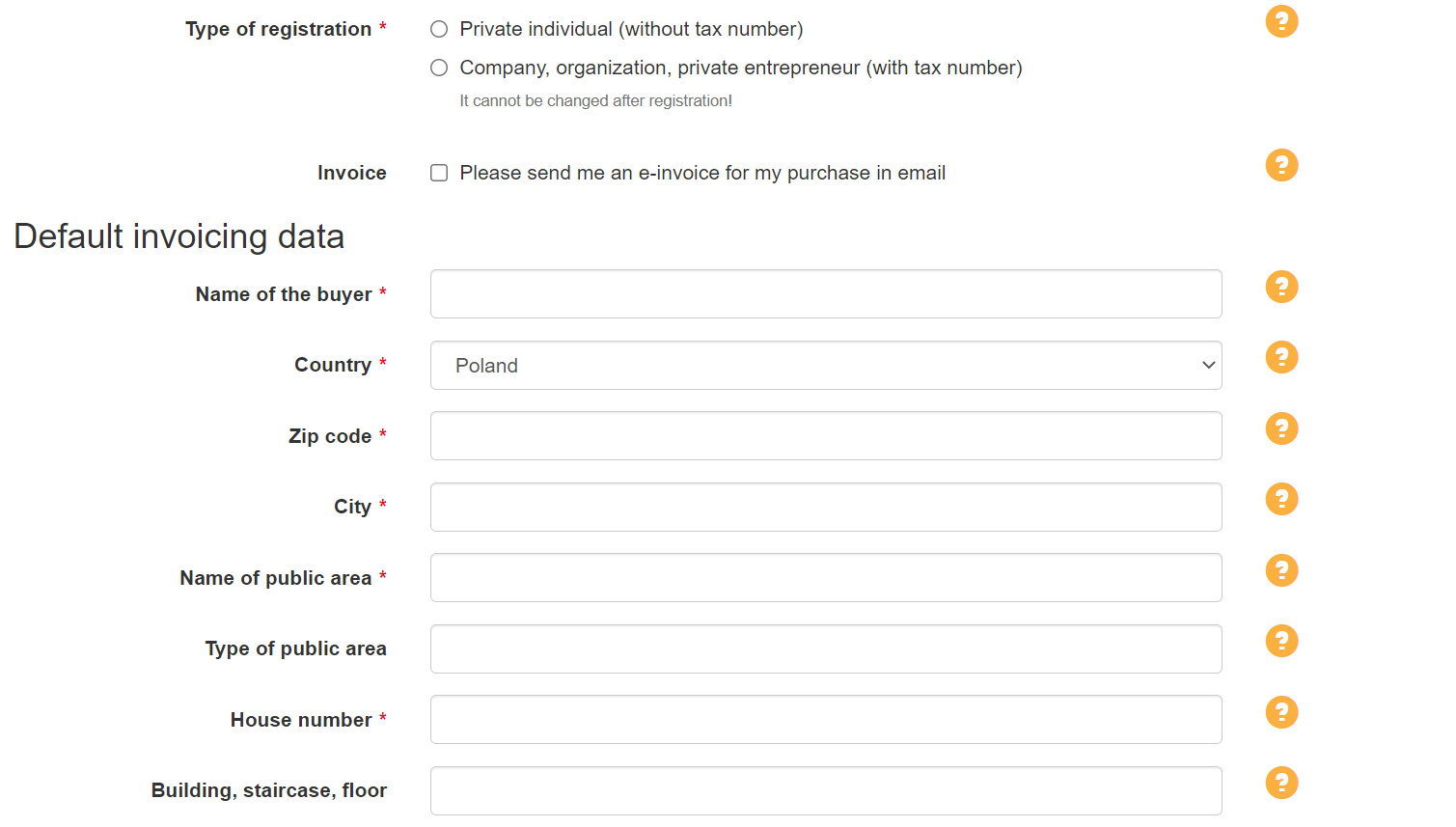
Task: Click the Name of public area input
Action: pyautogui.click(x=825, y=578)
